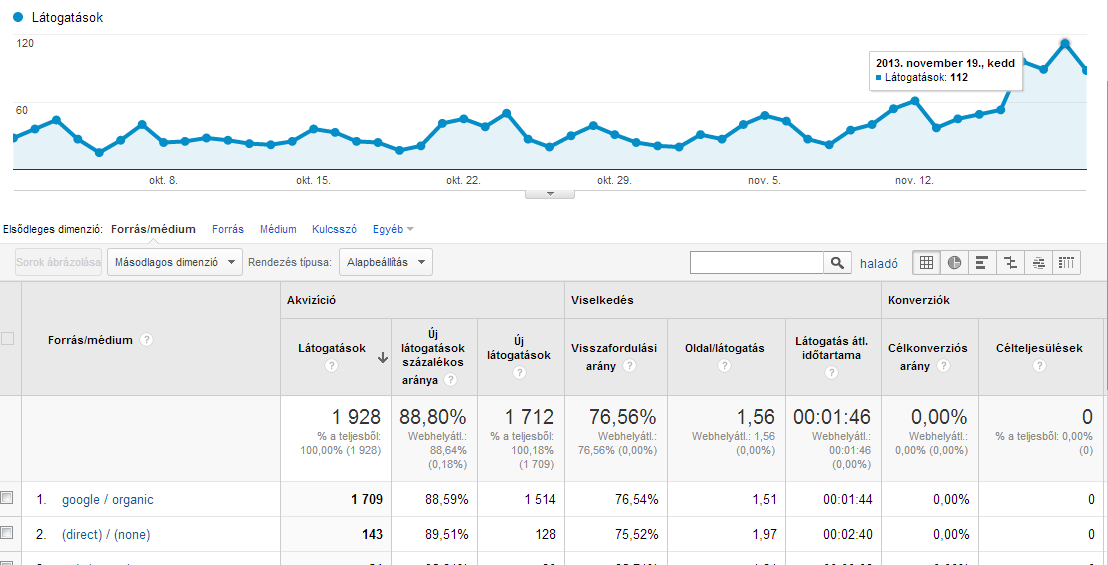This screenshot has height=565, width=1108.
Task: Click the magnifier search button
Action: (837, 263)
